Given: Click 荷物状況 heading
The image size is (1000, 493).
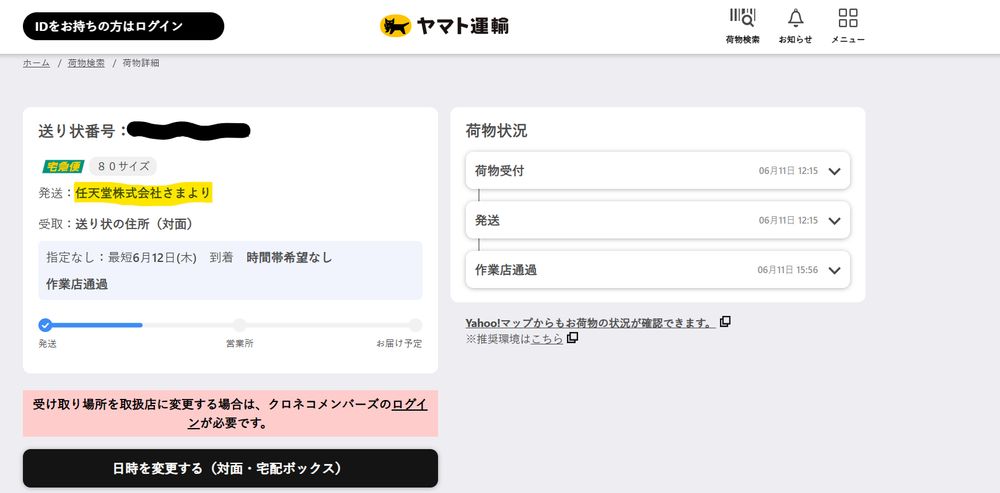Looking at the screenshot, I should pos(496,131).
